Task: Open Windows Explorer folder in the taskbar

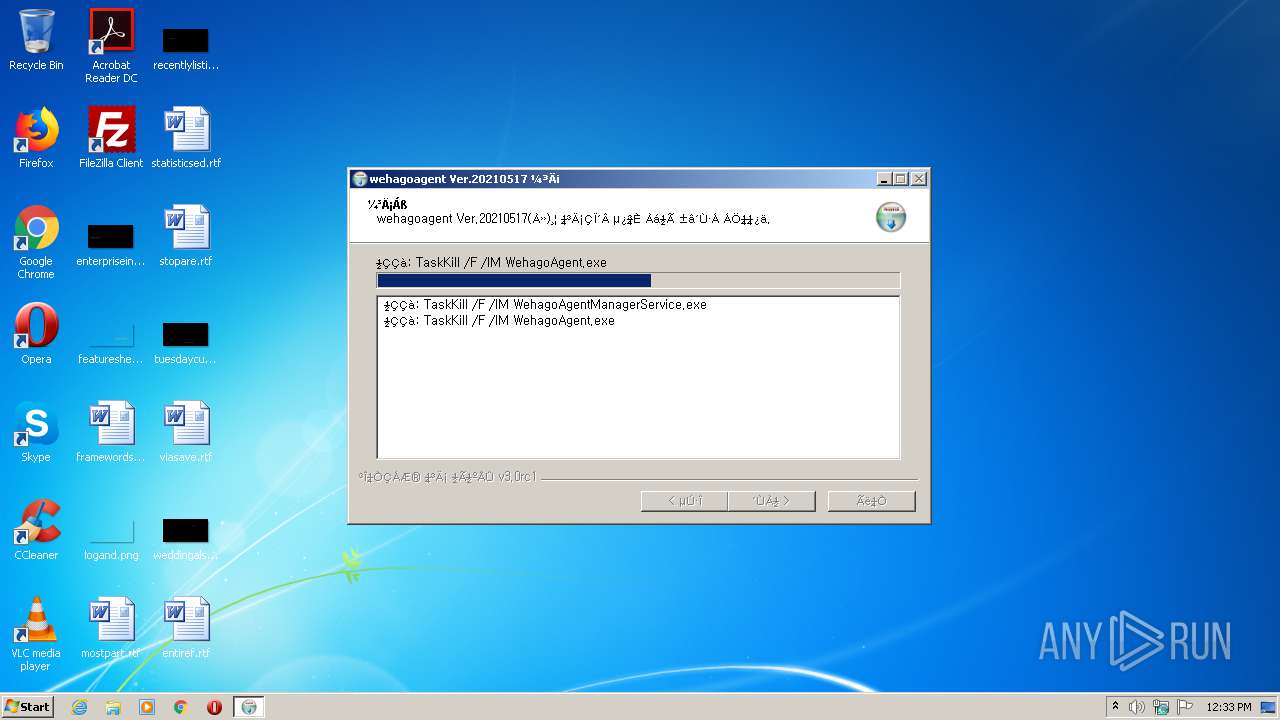Action: [113, 707]
